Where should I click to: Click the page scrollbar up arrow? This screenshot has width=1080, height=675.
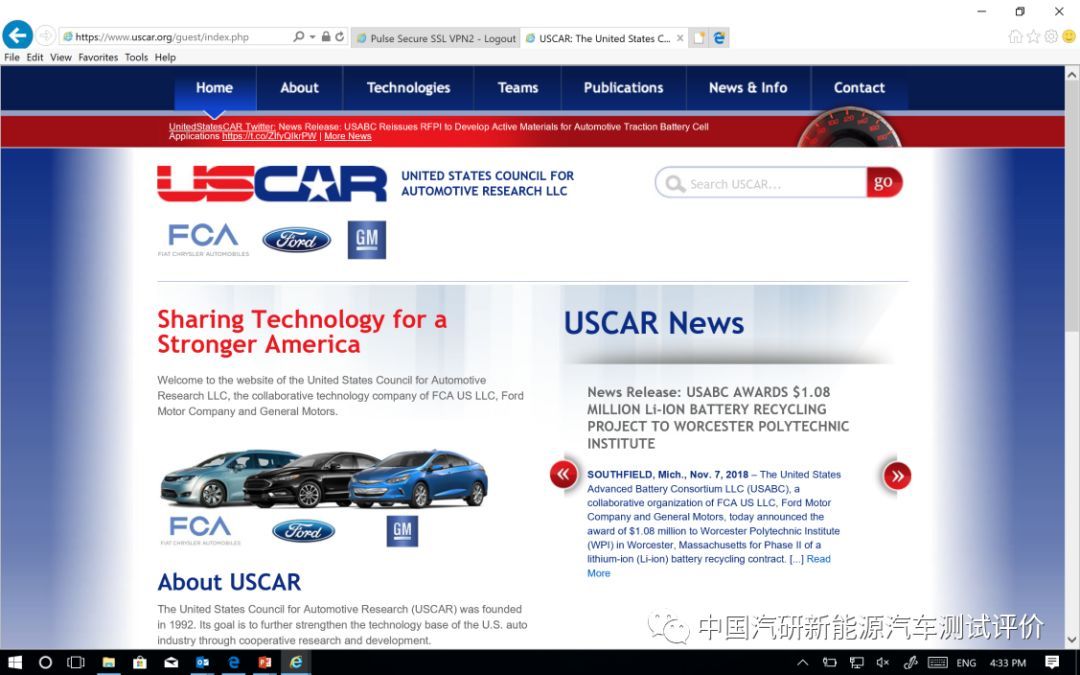pyautogui.click(x=1072, y=74)
